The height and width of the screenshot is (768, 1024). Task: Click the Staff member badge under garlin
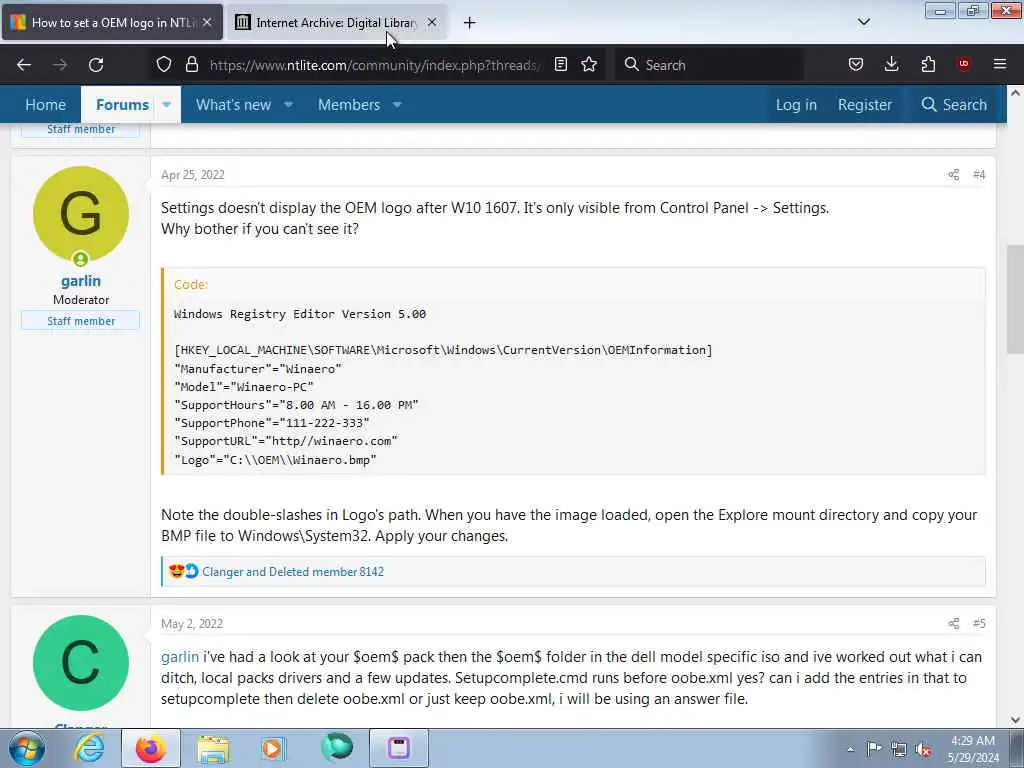tap(80, 321)
